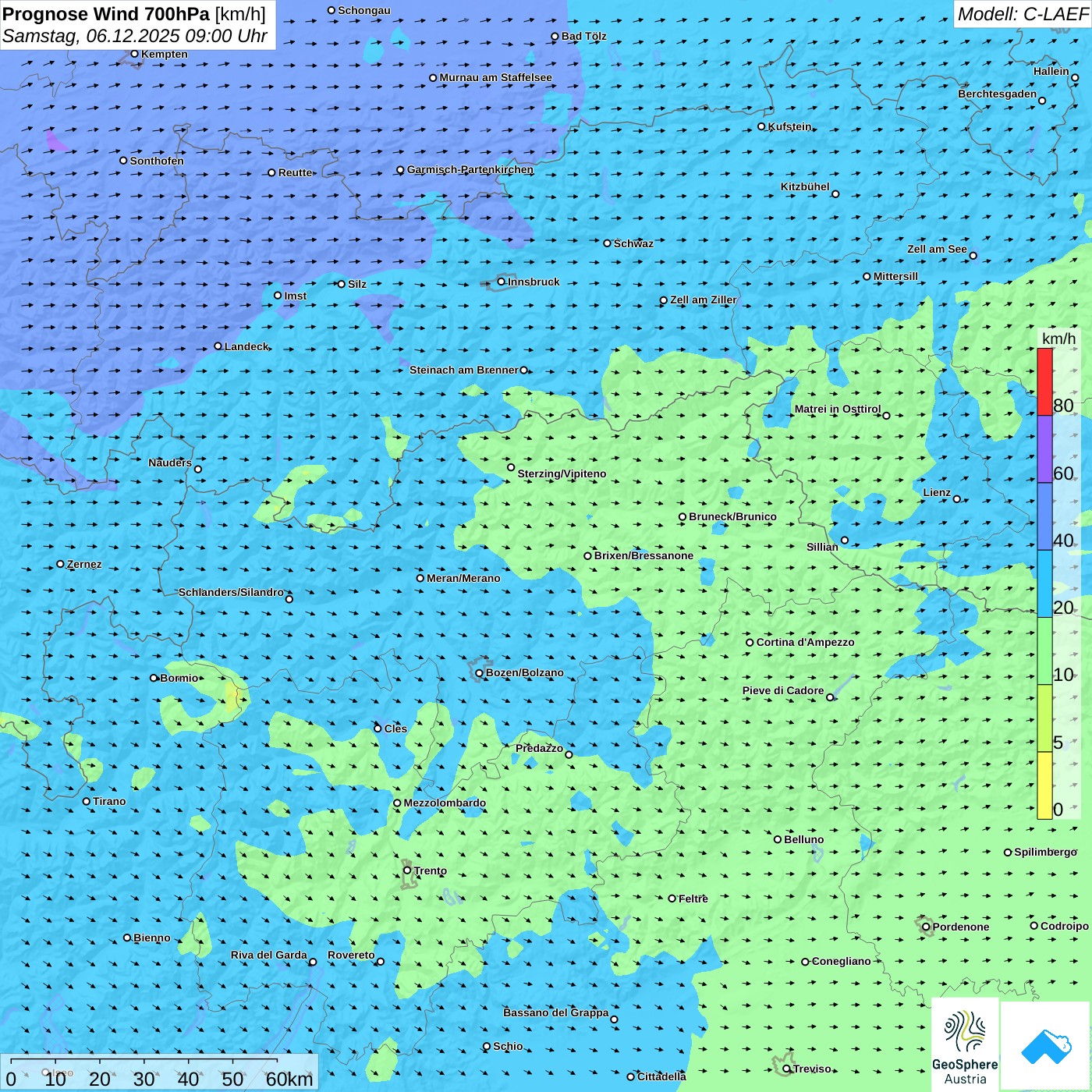The width and height of the screenshot is (1092, 1092).
Task: Select the Bozen/Bolzano location marker
Action: pyautogui.click(x=479, y=673)
